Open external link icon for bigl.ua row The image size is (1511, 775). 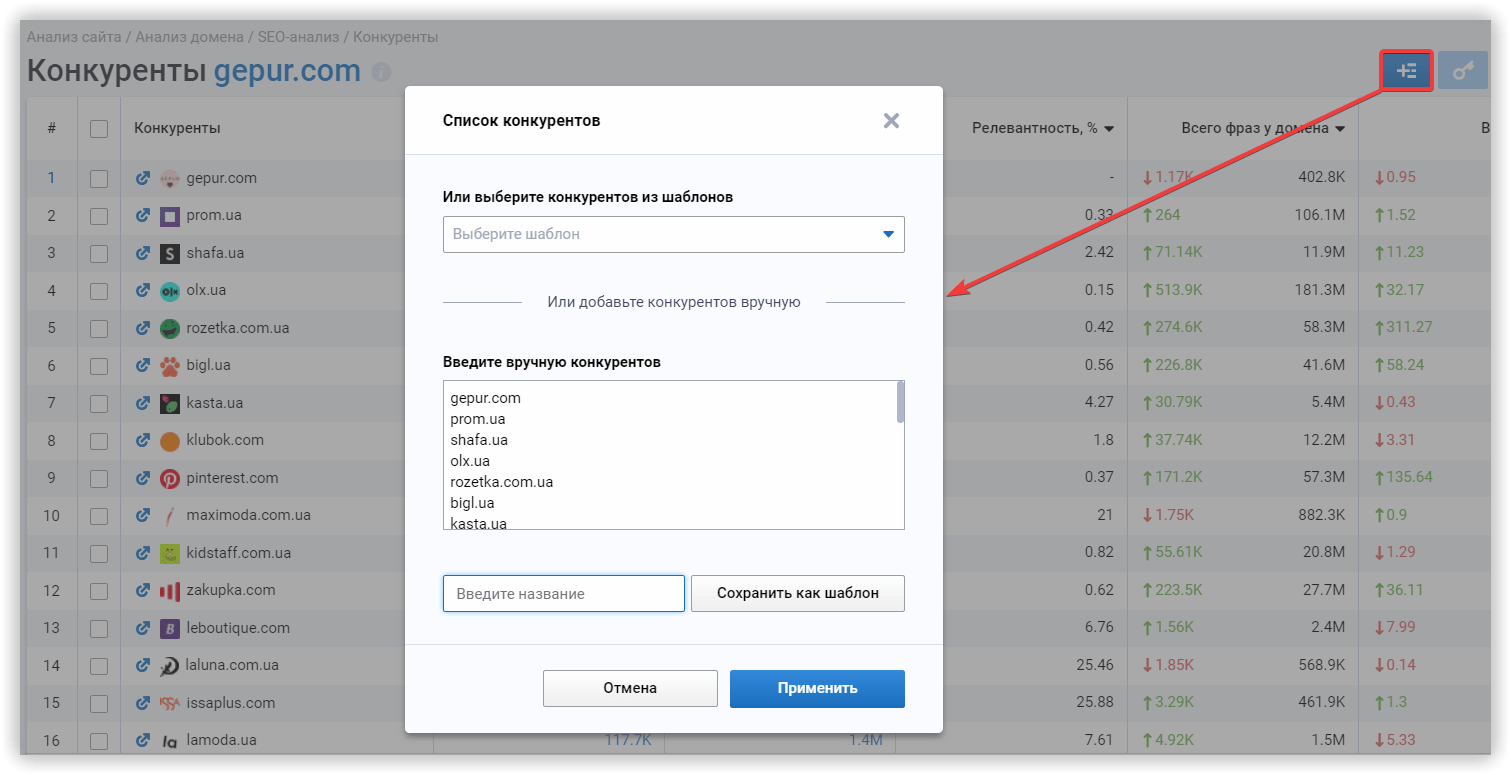(x=142, y=365)
